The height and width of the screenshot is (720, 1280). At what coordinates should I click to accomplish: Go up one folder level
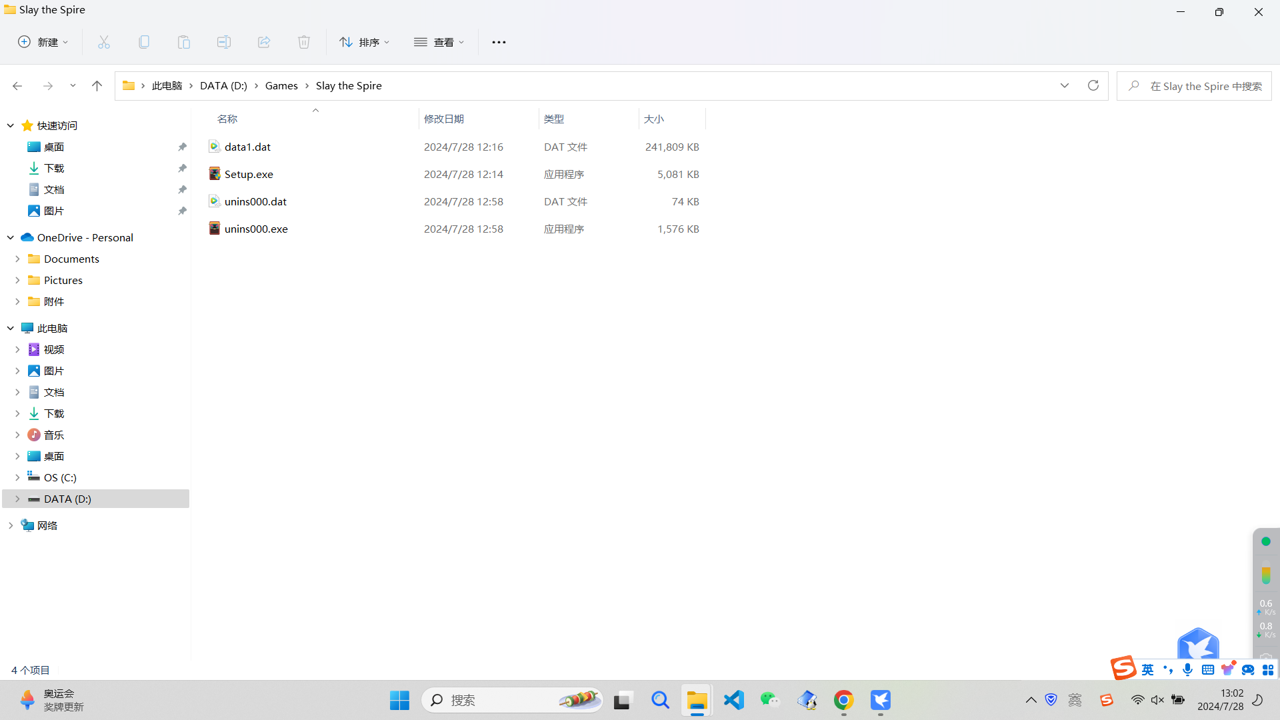point(97,86)
